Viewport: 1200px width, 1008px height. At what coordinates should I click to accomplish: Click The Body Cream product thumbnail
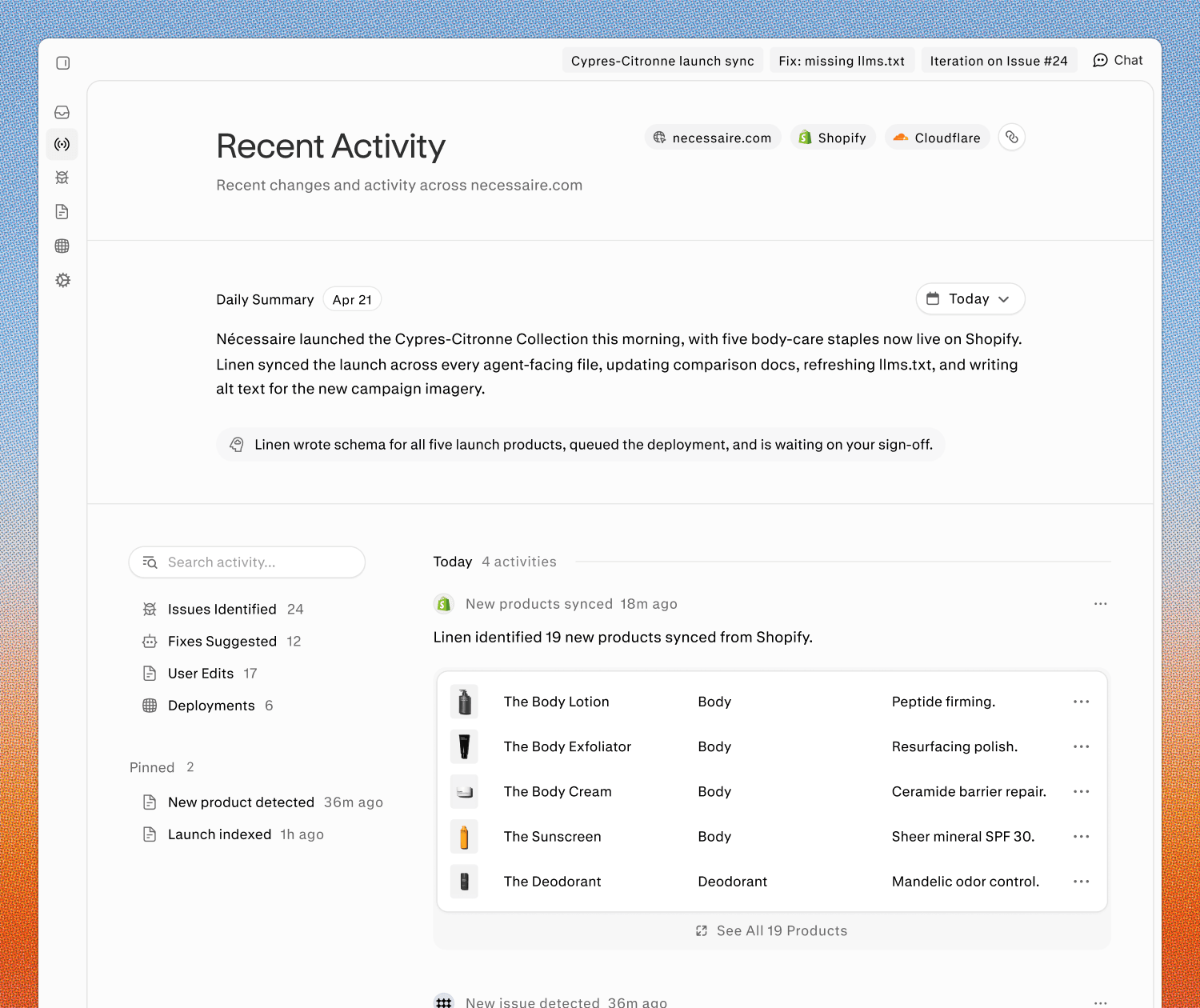coord(464,791)
